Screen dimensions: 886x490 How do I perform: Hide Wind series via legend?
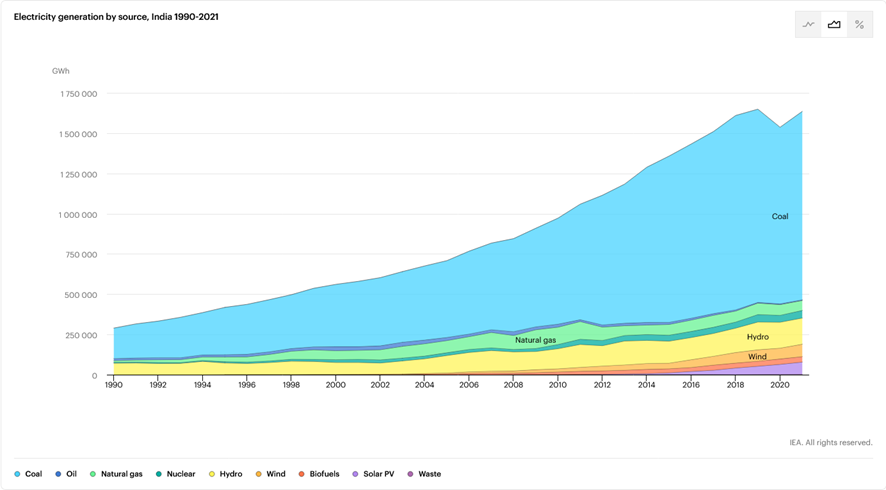(270, 474)
